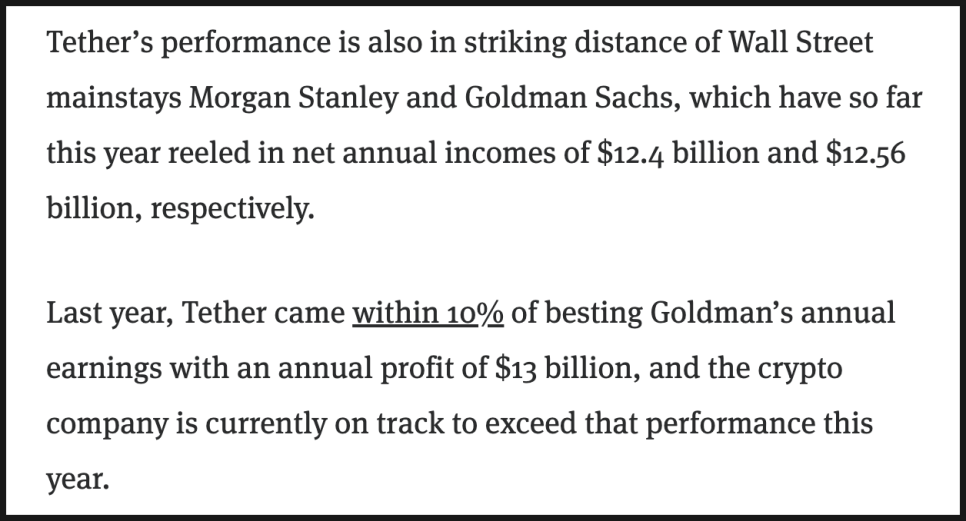966x521 pixels.
Task: Click the word "striking" in the first line
Action: 512,44
